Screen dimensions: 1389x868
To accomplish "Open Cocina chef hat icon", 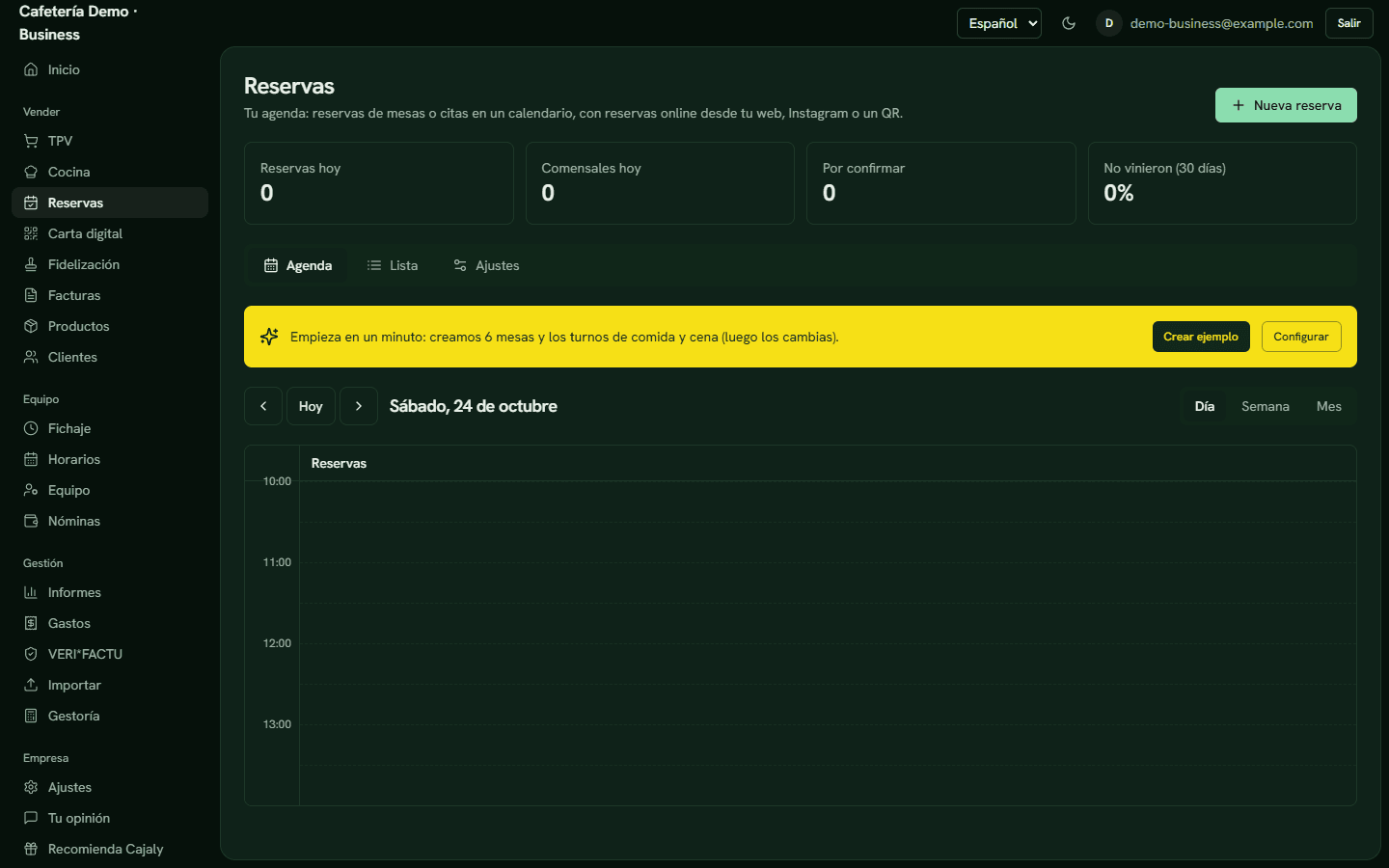I will 31,172.
